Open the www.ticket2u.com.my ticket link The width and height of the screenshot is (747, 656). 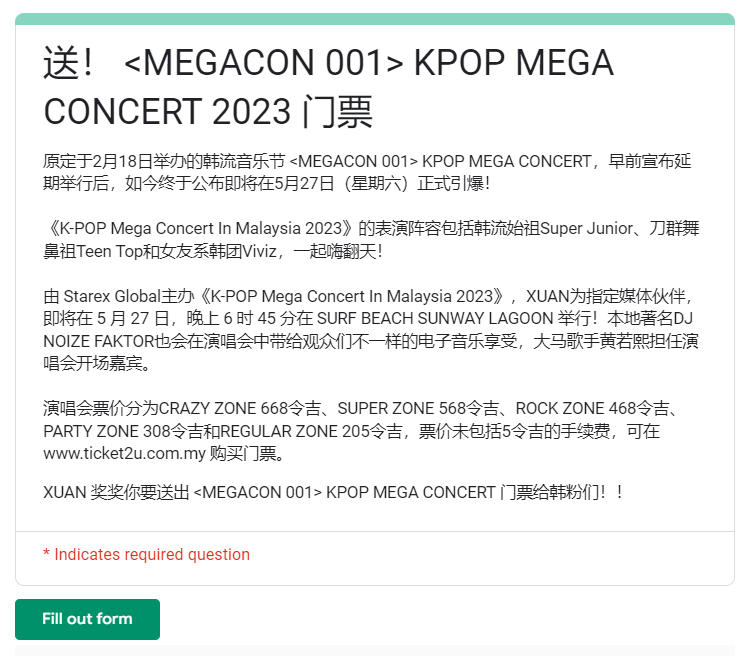(x=124, y=453)
